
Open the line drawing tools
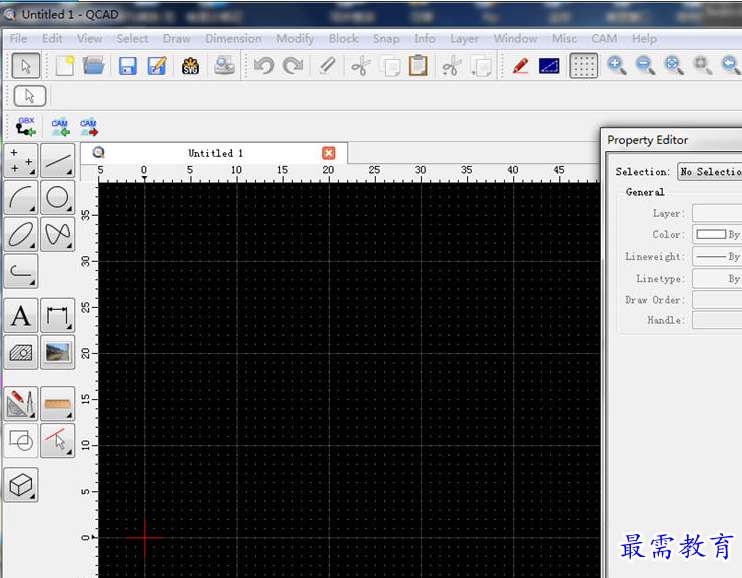[58, 160]
